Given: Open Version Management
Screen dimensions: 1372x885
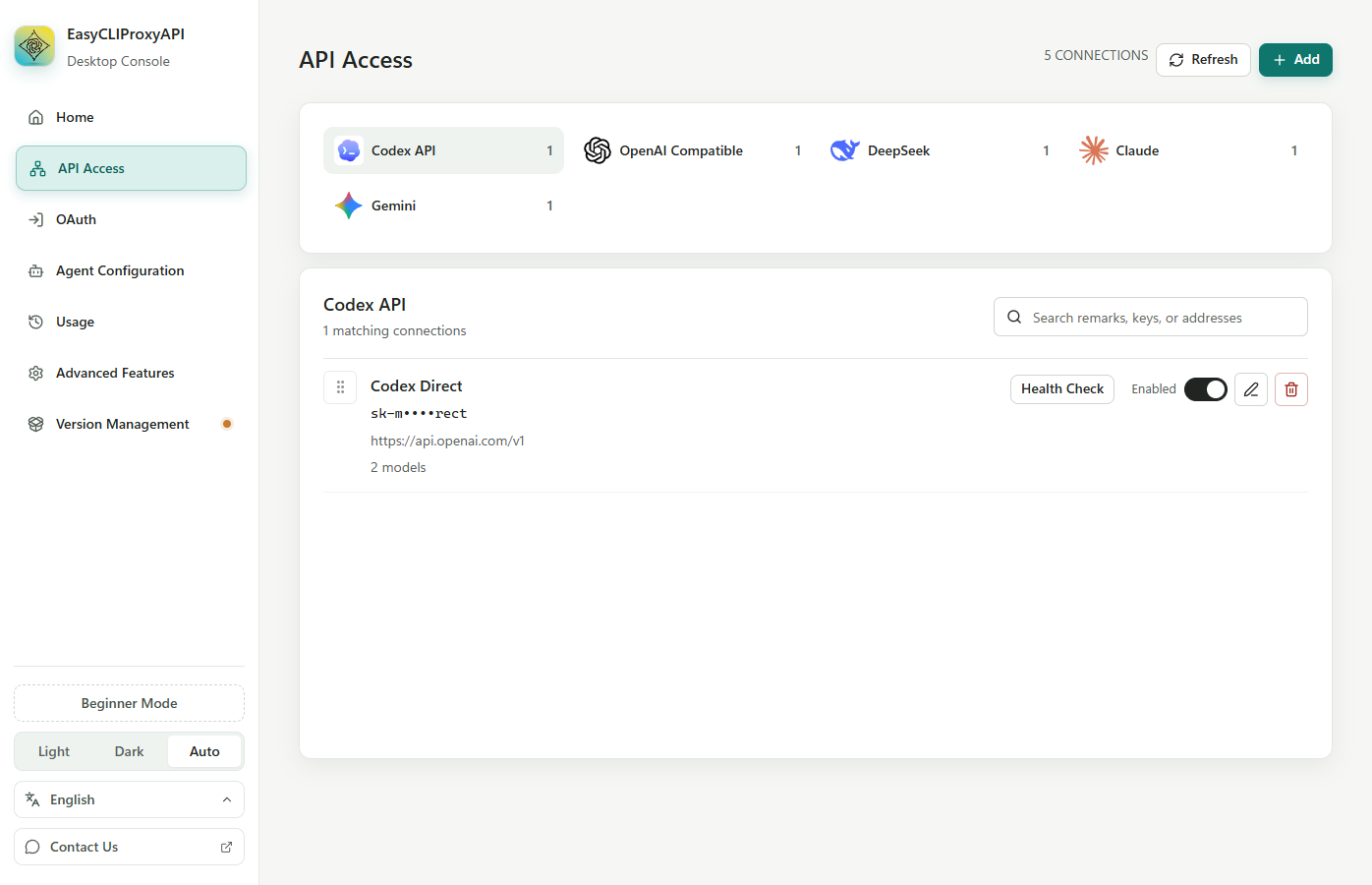Looking at the screenshot, I should click(x=131, y=424).
